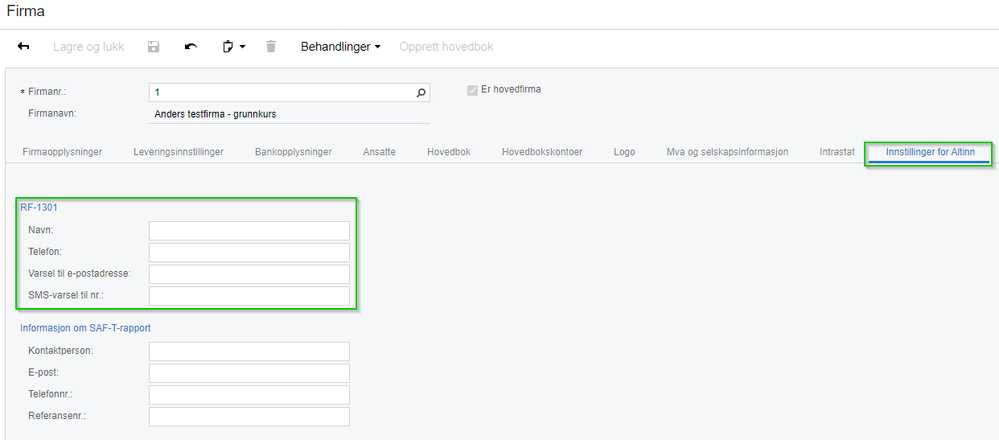The image size is (999, 440).
Task: Open the Leveringsinnstillinger tab
Action: pyautogui.click(x=178, y=152)
